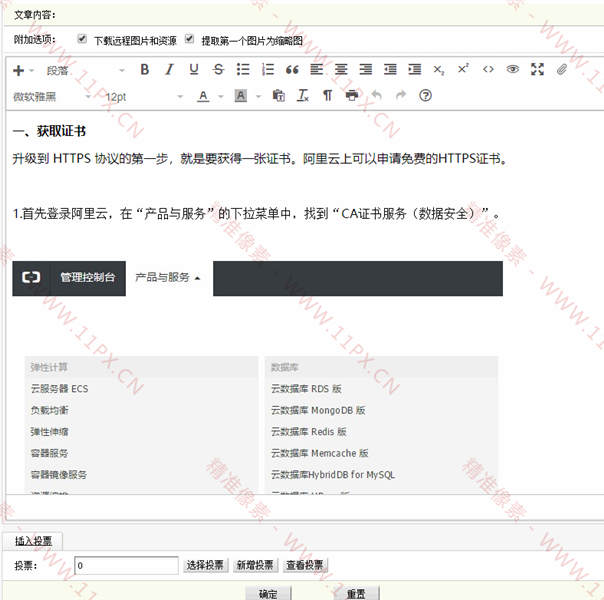This screenshot has height=600, width=604.
Task: Click 产品与服务 in embedded image
Action: [x=163, y=277]
